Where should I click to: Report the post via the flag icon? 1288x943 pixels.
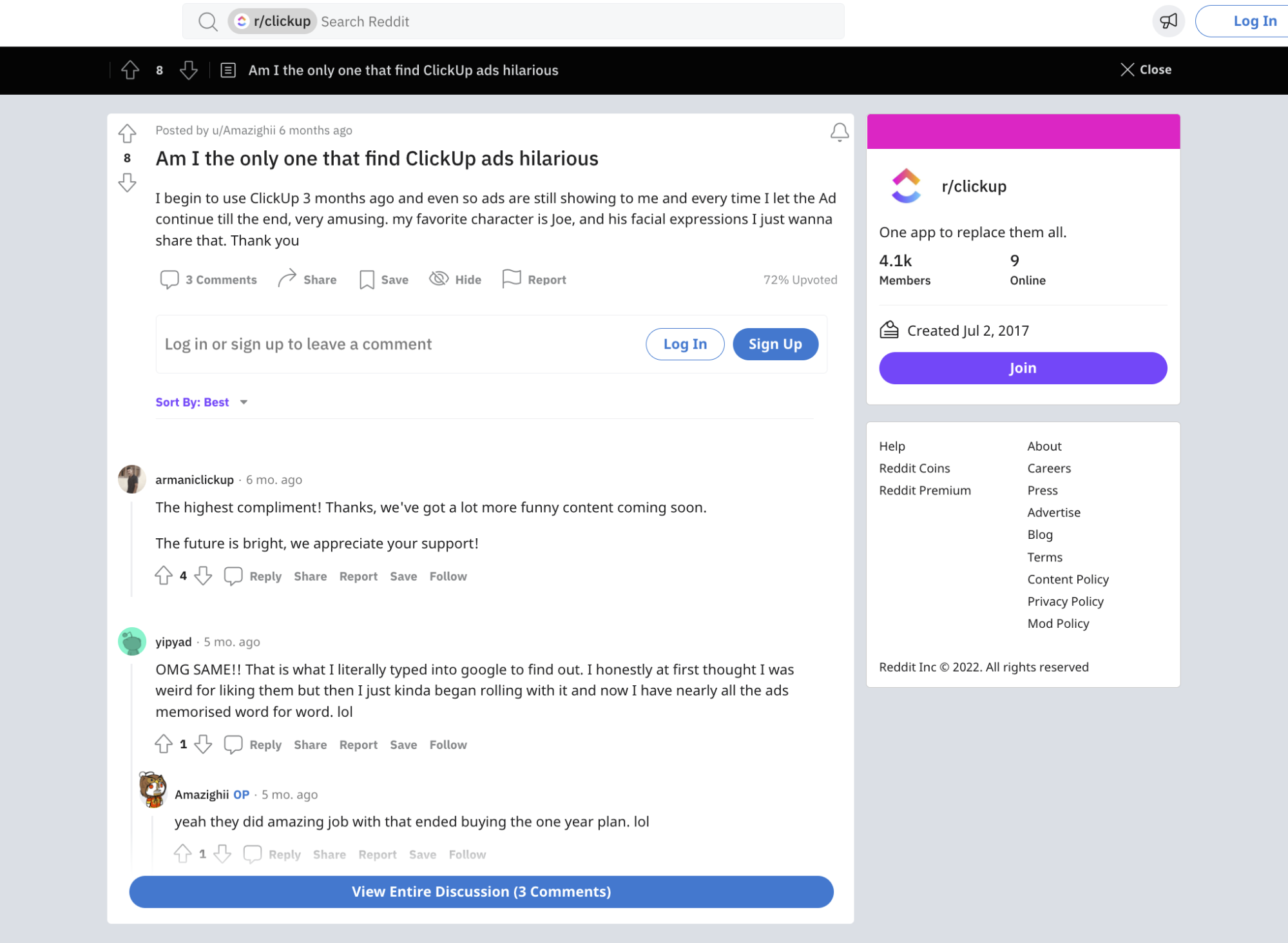511,278
